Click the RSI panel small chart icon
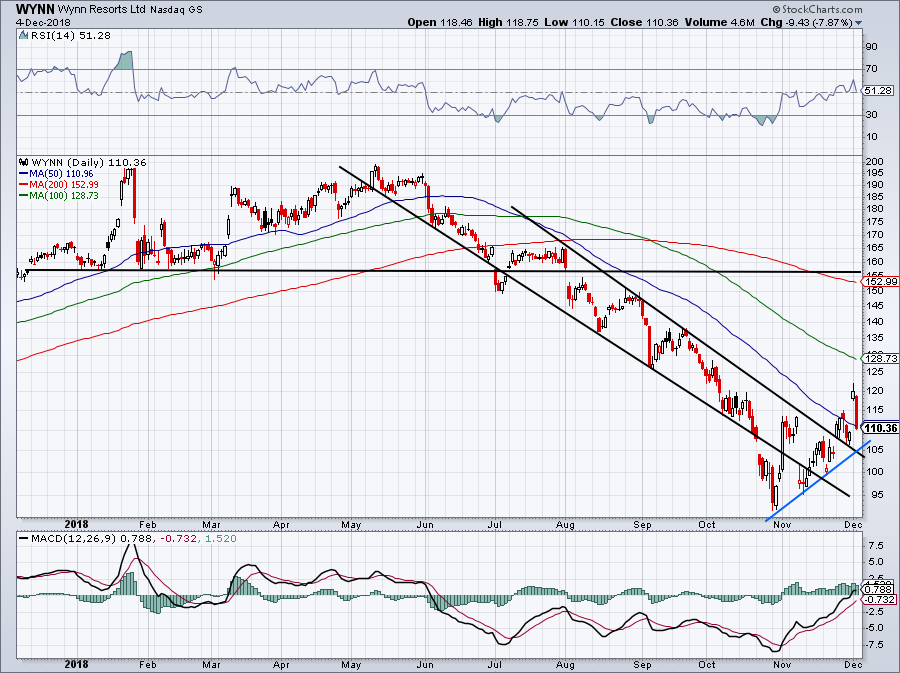Screen dimensions: 900x673 tap(24, 36)
